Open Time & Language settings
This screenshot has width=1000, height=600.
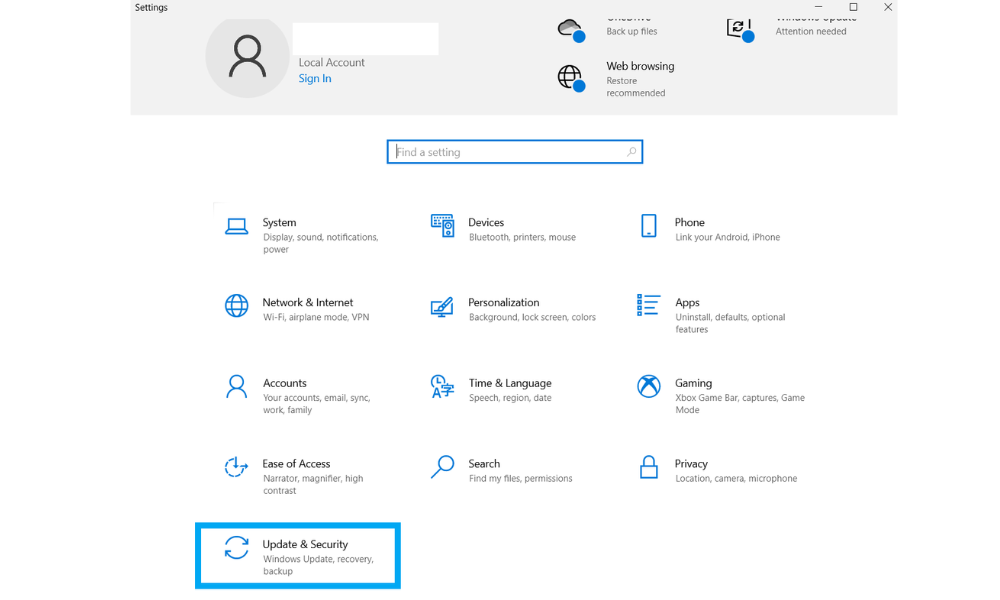pyautogui.click(x=510, y=390)
